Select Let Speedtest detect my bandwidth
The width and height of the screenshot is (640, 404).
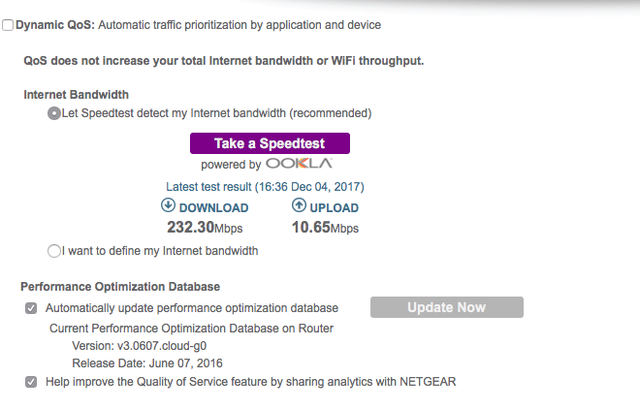54,113
